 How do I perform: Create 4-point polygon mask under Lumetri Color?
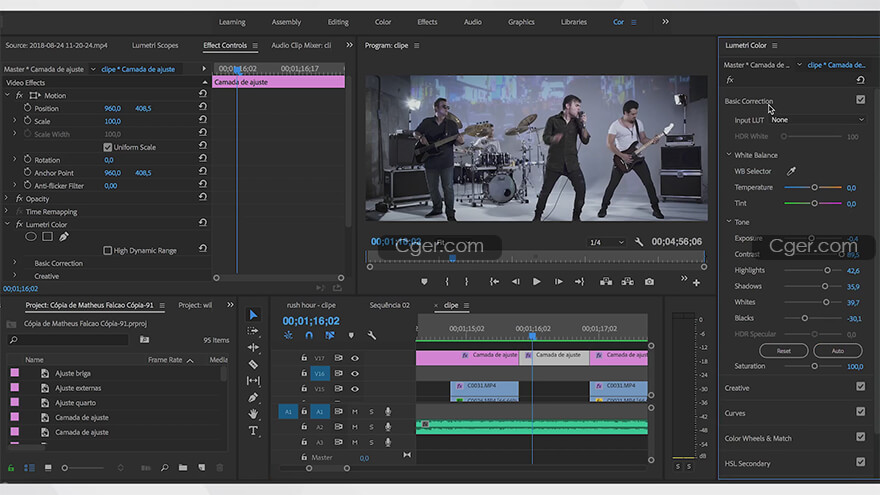click(48, 237)
